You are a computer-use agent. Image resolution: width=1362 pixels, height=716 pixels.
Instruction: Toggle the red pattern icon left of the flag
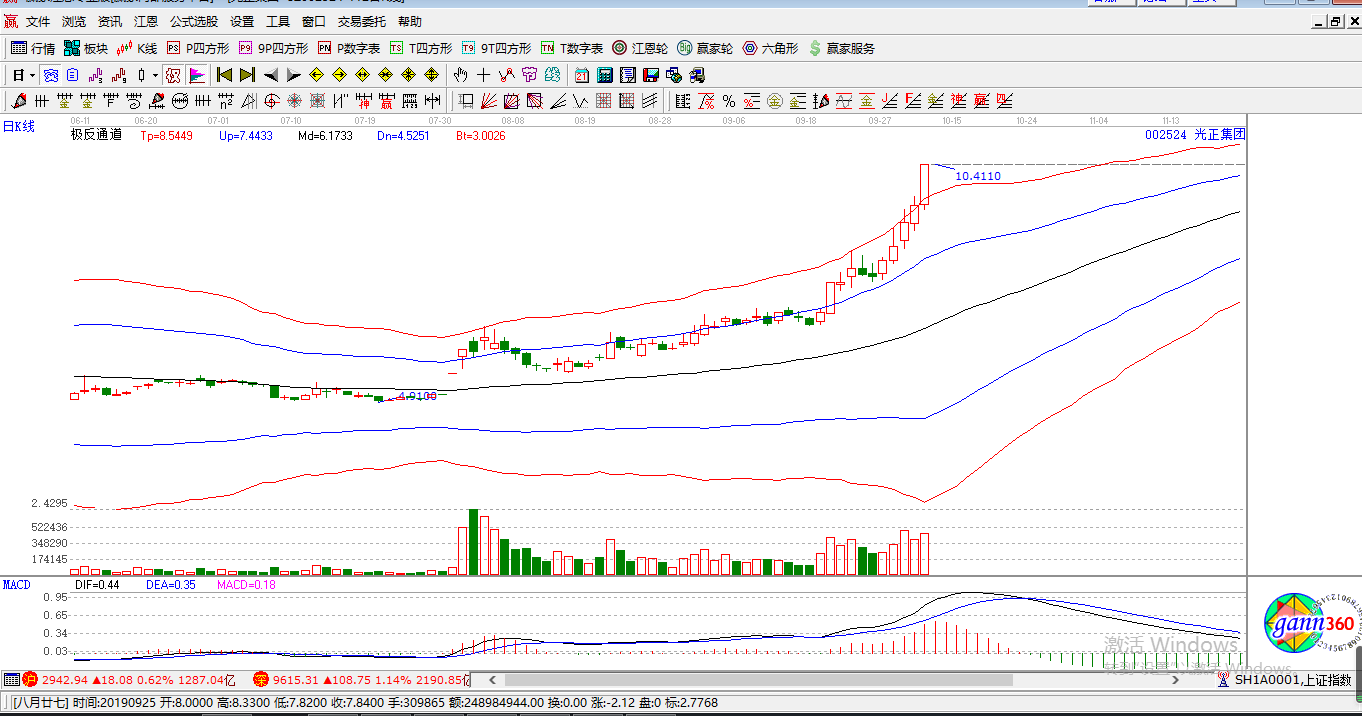[x=173, y=75]
